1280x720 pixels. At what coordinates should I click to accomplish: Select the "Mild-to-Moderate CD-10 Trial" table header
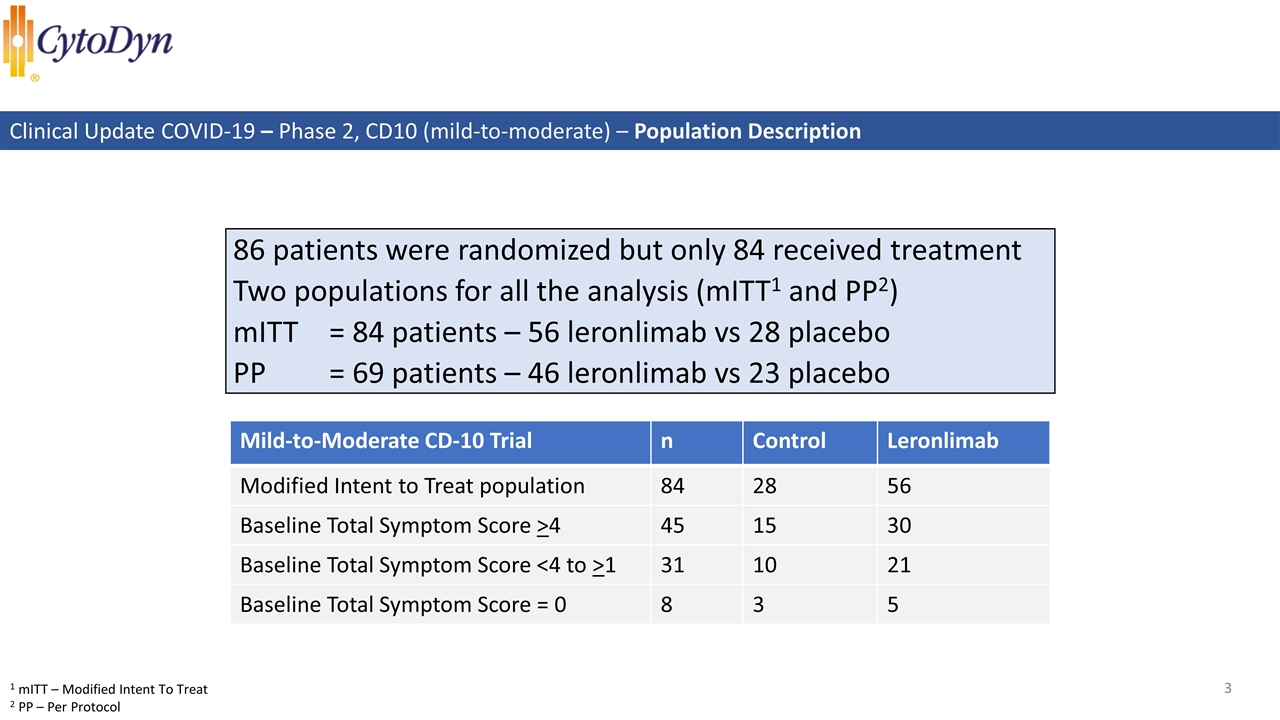tap(386, 441)
